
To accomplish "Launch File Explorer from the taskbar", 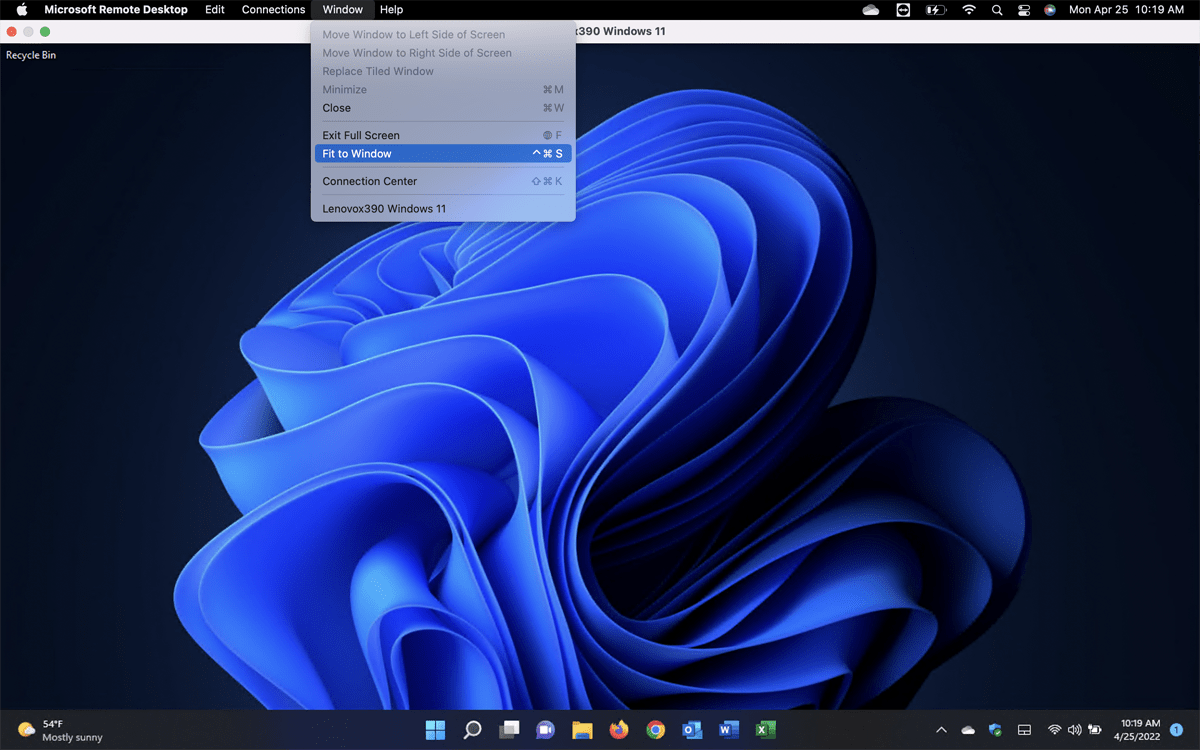I will point(582,730).
